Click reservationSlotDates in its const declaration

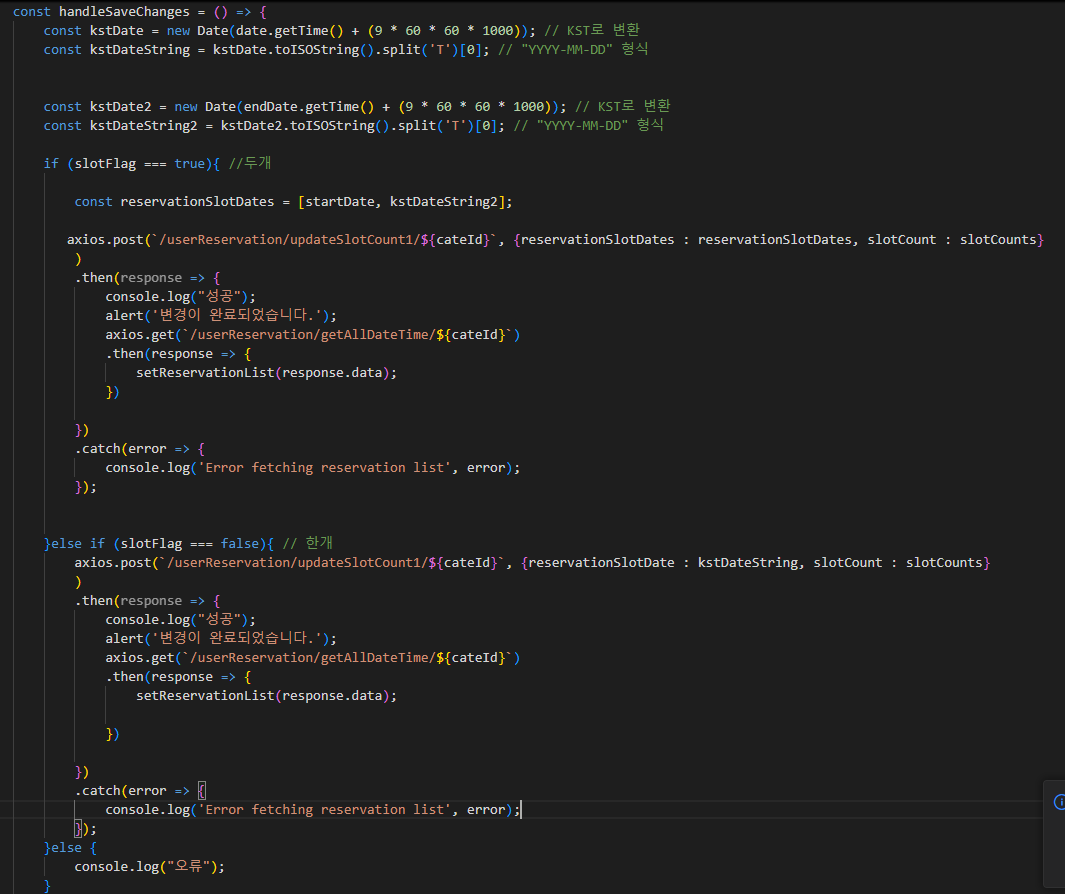tap(198, 202)
